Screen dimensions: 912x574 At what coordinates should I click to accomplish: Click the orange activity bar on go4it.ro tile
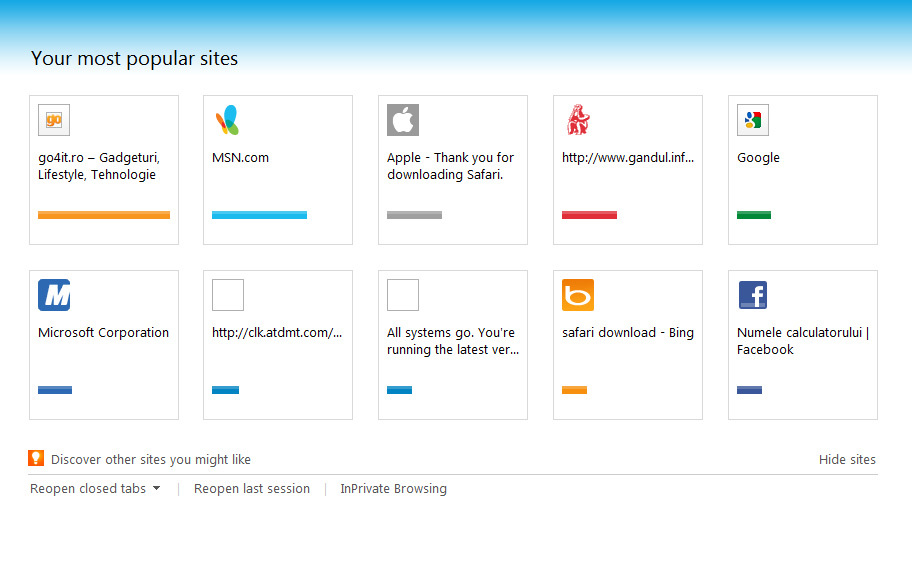[x=104, y=215]
